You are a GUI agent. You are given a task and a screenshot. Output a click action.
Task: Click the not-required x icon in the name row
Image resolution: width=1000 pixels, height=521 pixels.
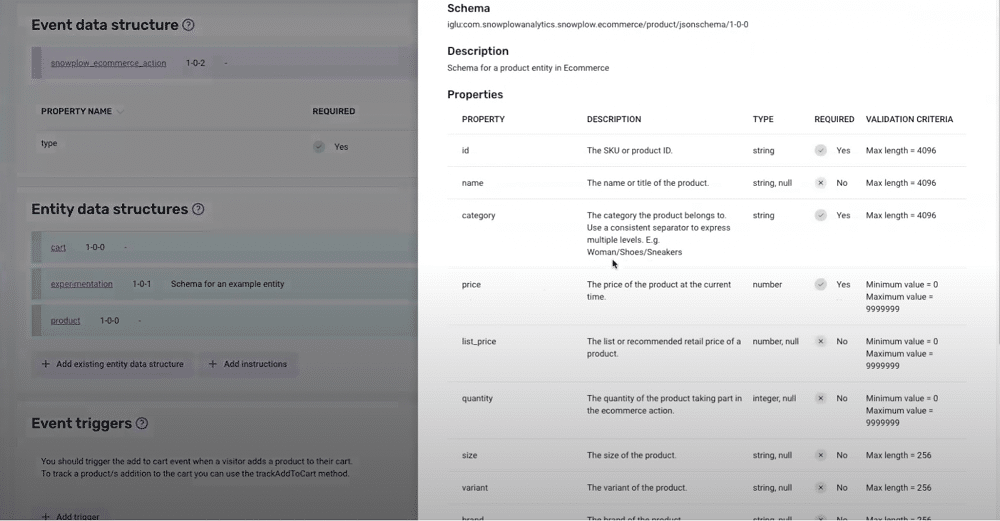[821, 183]
